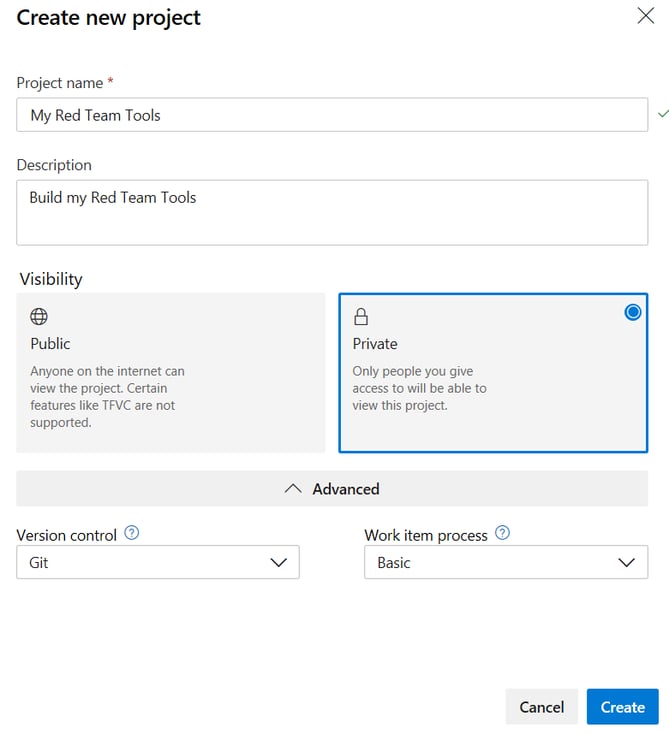Click the down arrow in Git combo box
The height and width of the screenshot is (734, 669).
pos(279,563)
